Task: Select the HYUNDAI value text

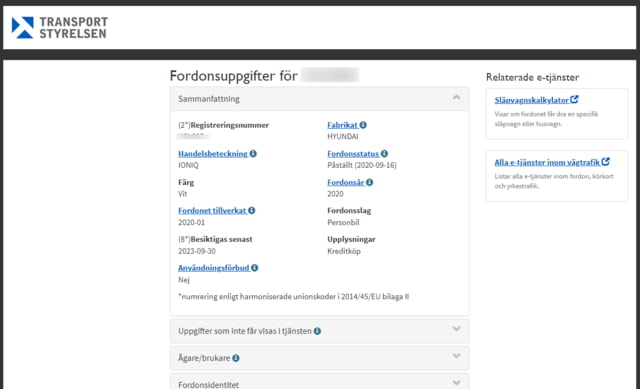Action: pyautogui.click(x=343, y=136)
